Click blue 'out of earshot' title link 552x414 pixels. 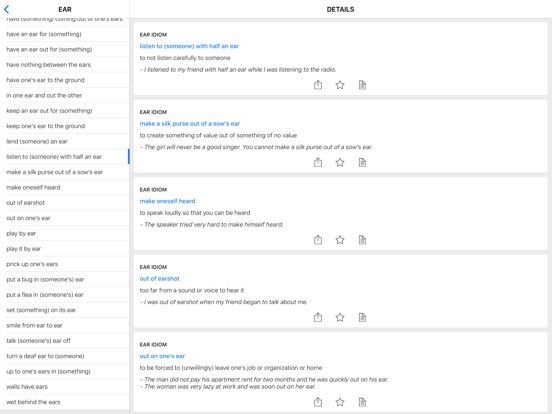159,278
